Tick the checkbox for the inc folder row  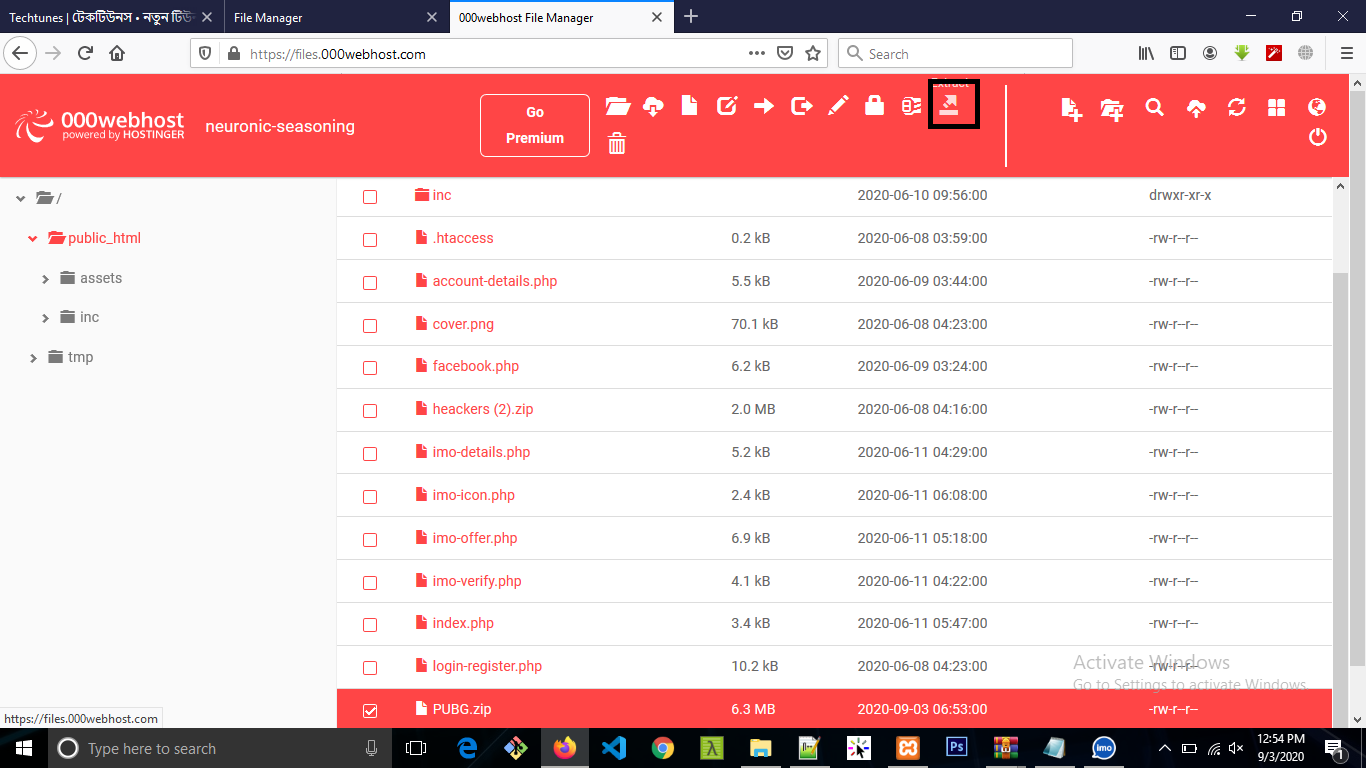pos(370,197)
